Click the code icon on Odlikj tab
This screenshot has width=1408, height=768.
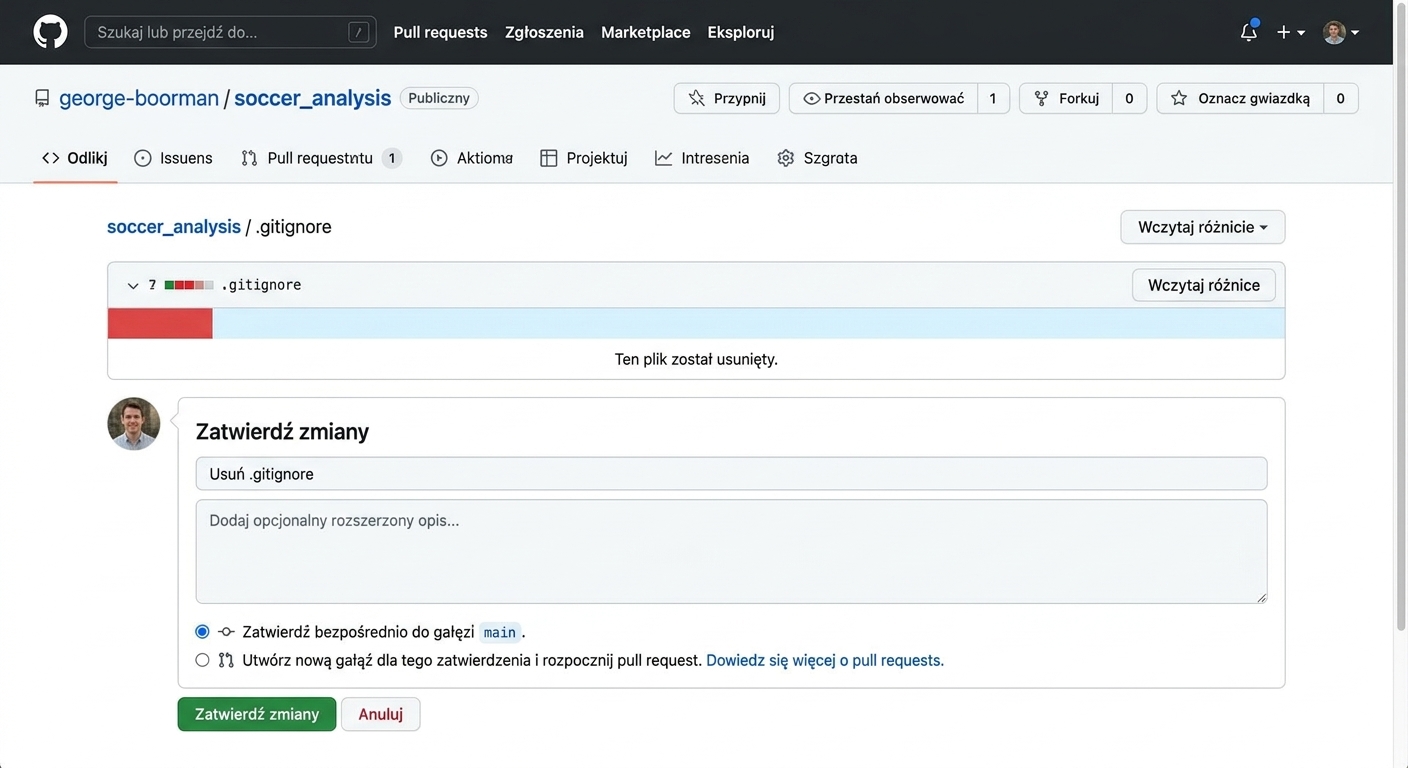click(50, 158)
